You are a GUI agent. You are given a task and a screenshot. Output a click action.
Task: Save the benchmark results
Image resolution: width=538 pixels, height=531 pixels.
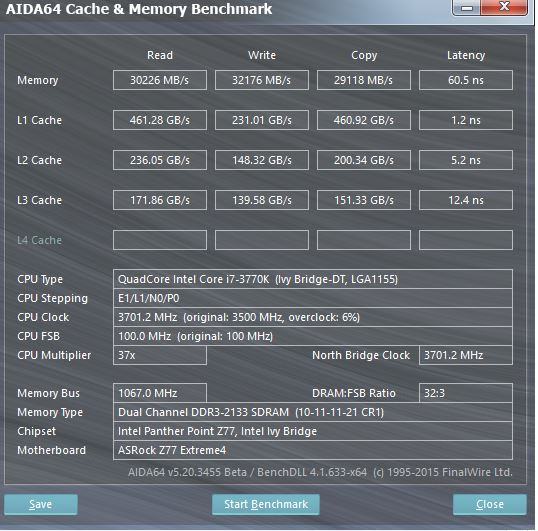(x=41, y=504)
